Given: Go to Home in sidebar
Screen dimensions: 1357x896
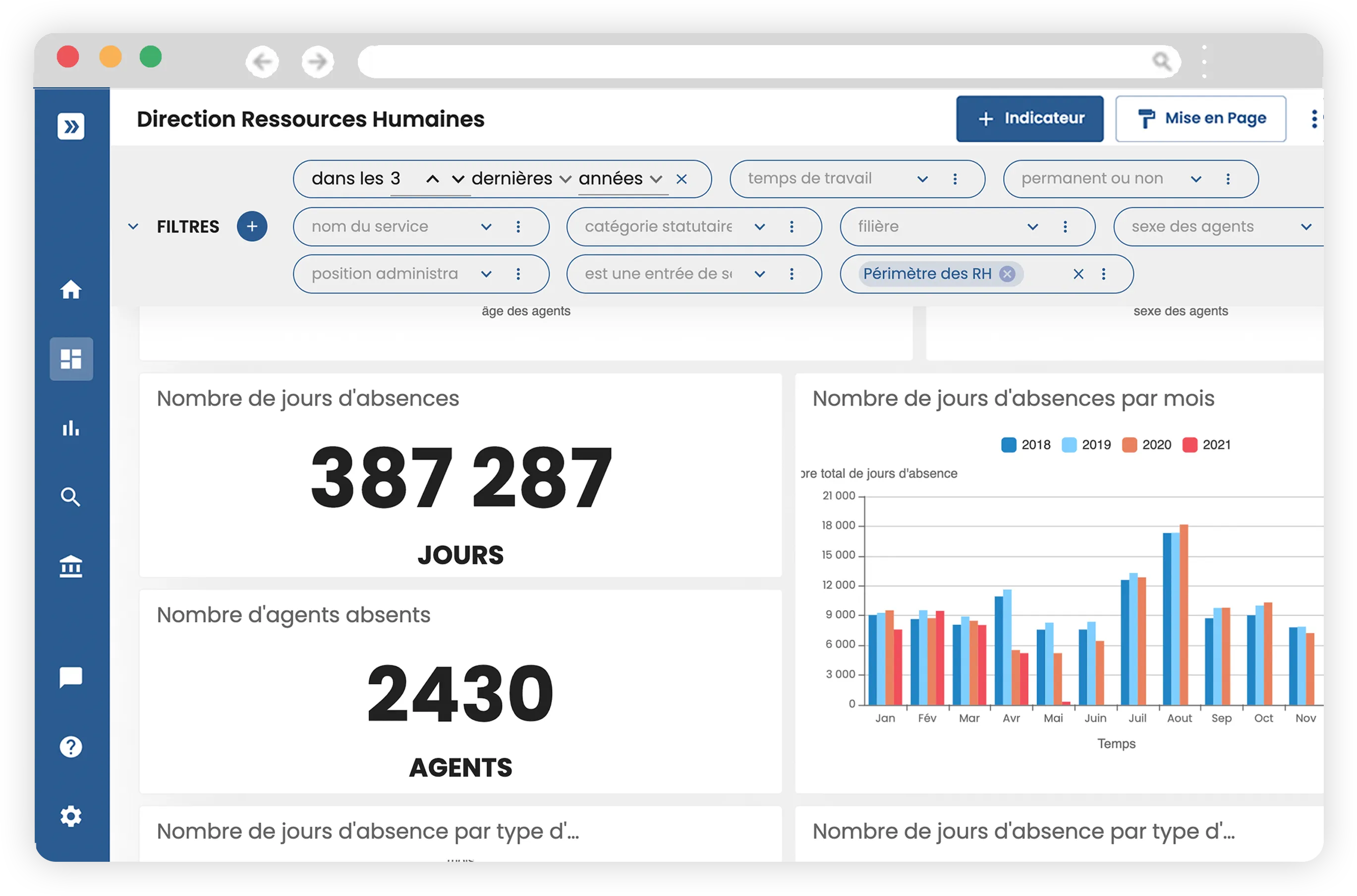Looking at the screenshot, I should 71,290.
